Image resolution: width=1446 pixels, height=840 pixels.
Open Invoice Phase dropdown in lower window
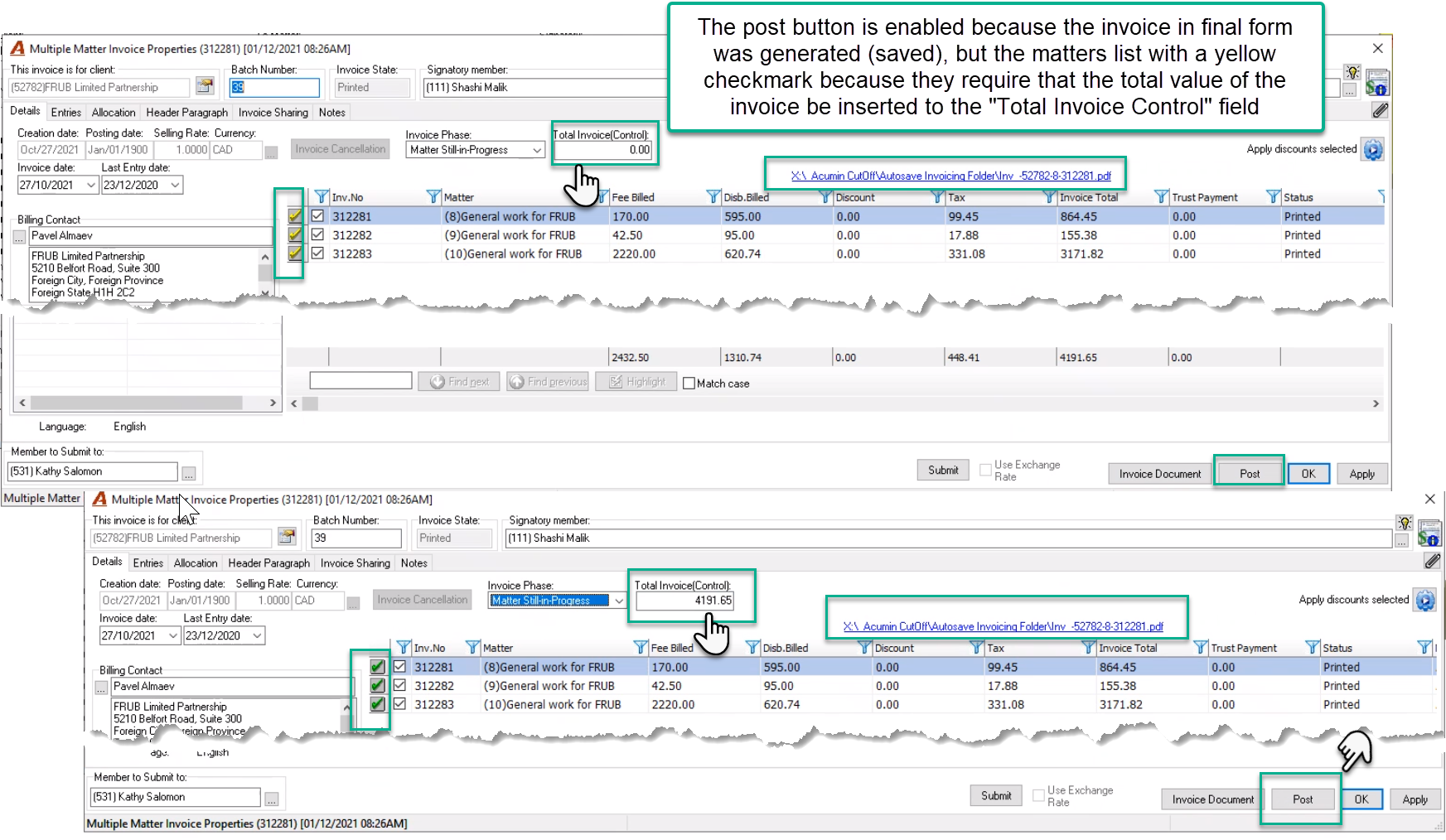coord(618,601)
